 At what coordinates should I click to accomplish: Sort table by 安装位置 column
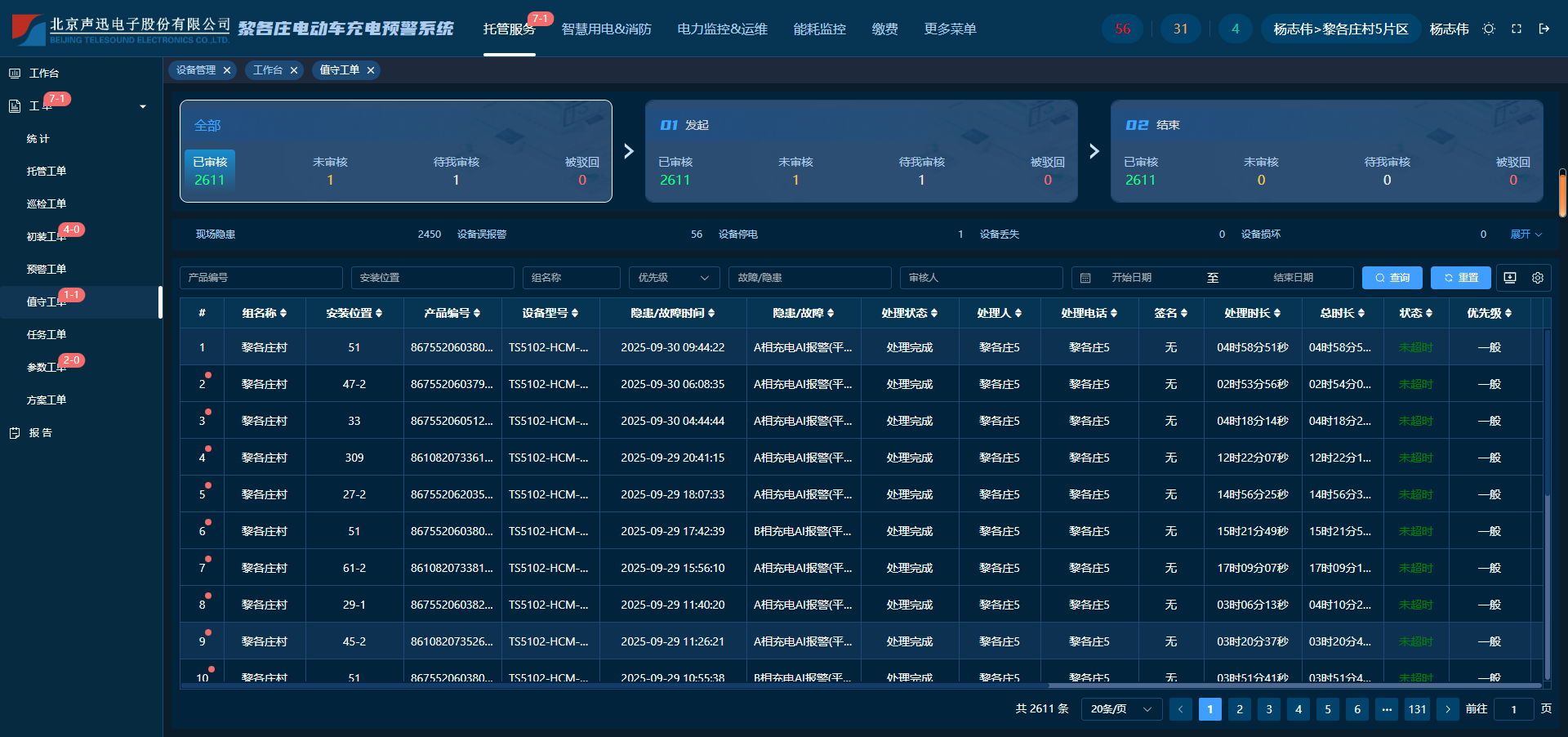coord(354,313)
